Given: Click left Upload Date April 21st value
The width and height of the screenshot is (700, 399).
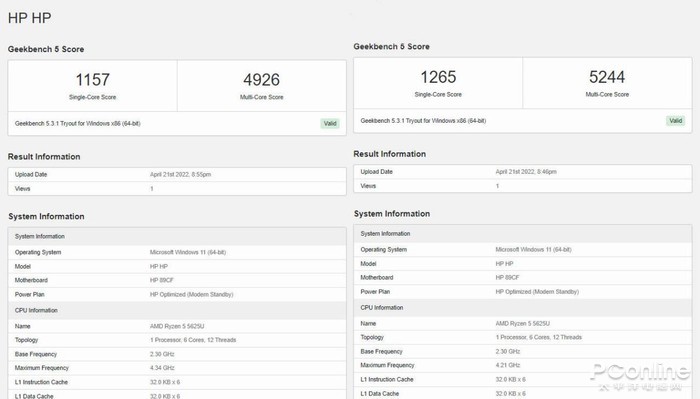Looking at the screenshot, I should [x=180, y=175].
